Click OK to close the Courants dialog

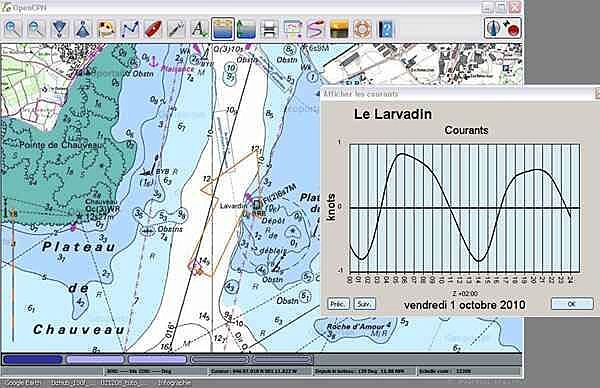pyautogui.click(x=572, y=304)
